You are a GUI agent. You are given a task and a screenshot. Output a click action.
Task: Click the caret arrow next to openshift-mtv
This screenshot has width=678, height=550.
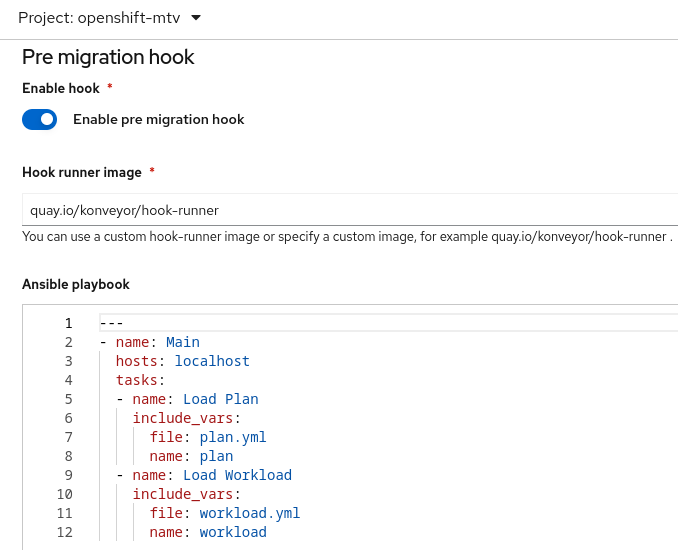[x=195, y=18]
